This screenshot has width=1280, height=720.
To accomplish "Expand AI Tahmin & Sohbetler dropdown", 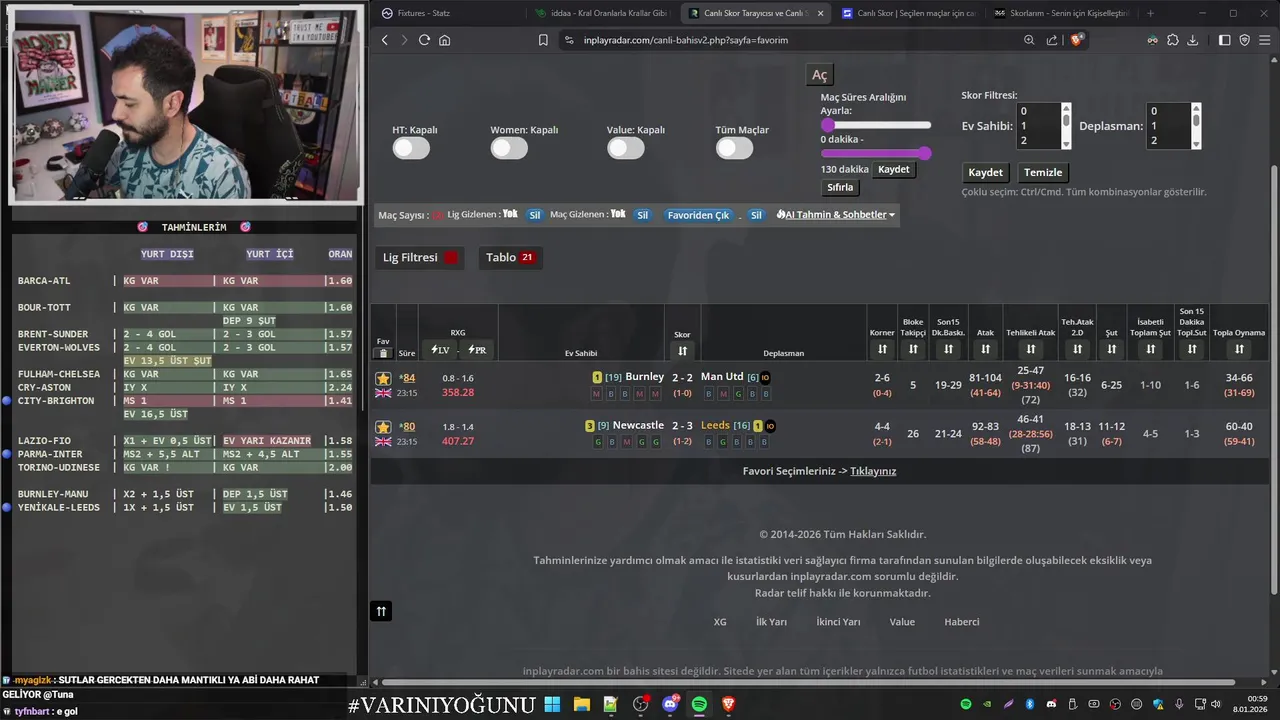I will [x=835, y=215].
